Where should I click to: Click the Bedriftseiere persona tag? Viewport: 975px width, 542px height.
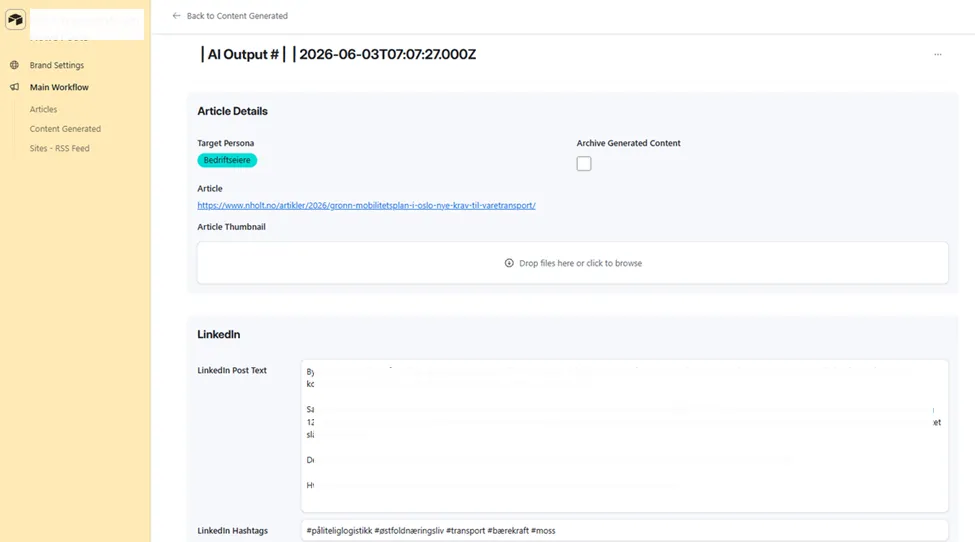click(x=227, y=160)
